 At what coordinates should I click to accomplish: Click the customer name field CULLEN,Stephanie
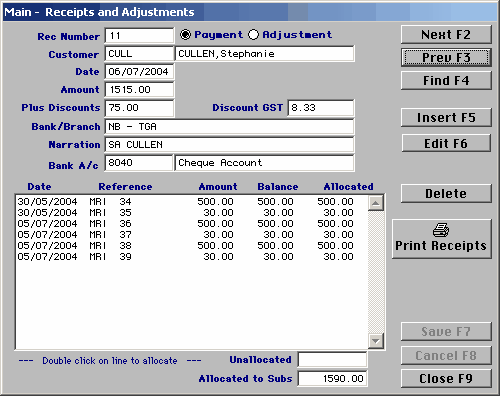click(264, 54)
